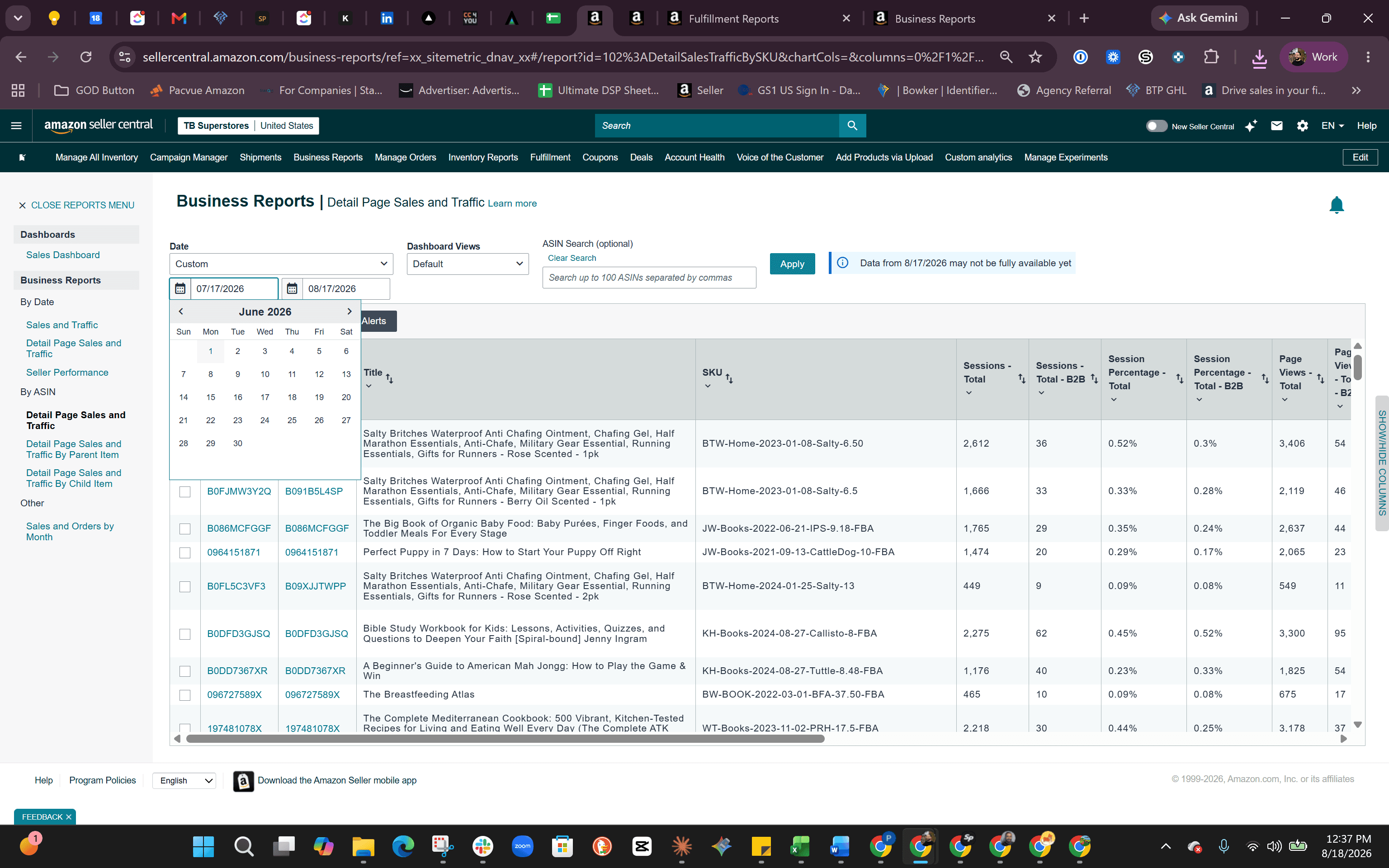Check the row for ASIN B0DFD3GJSQ
Viewport: 1389px width, 868px height.
click(x=185, y=634)
